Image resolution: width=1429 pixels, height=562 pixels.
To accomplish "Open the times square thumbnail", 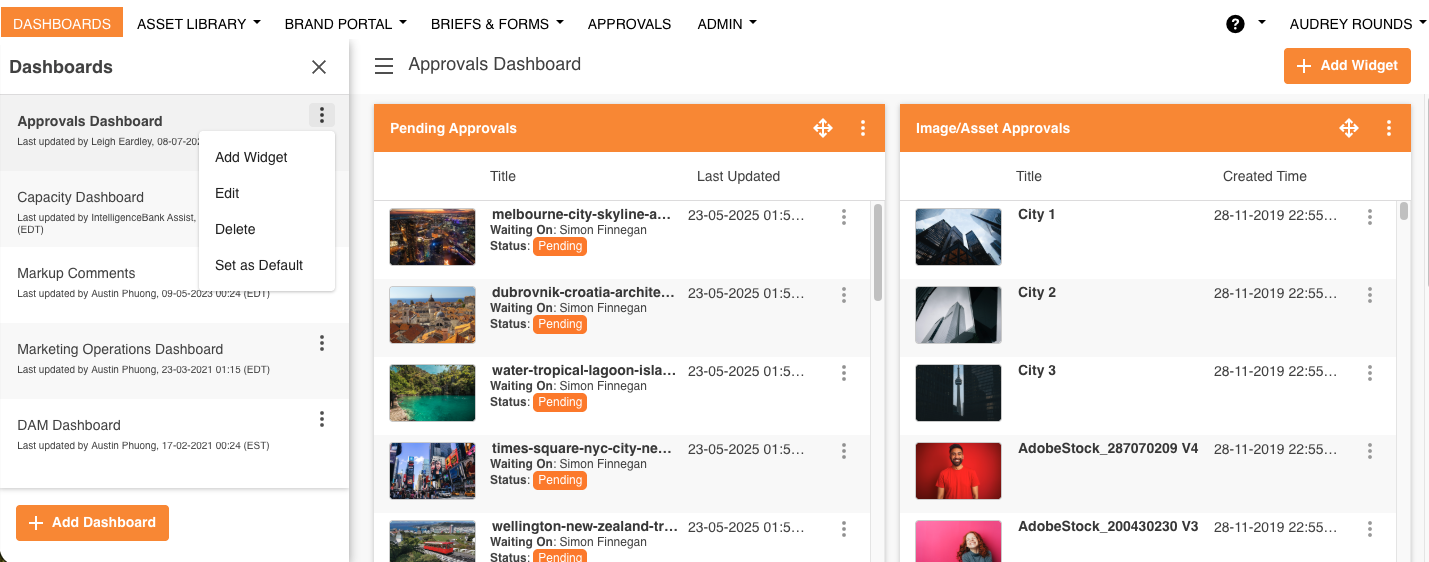I will pyautogui.click(x=432, y=470).
